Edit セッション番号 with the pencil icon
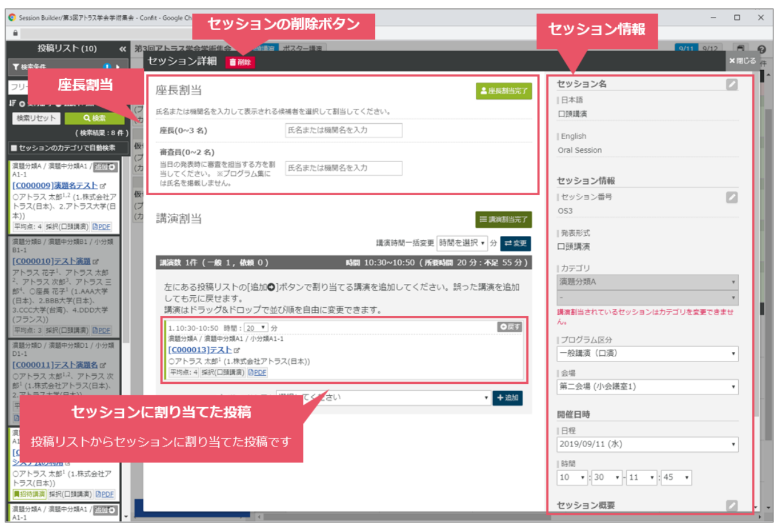Screen dimensions: 783x529 732,198
